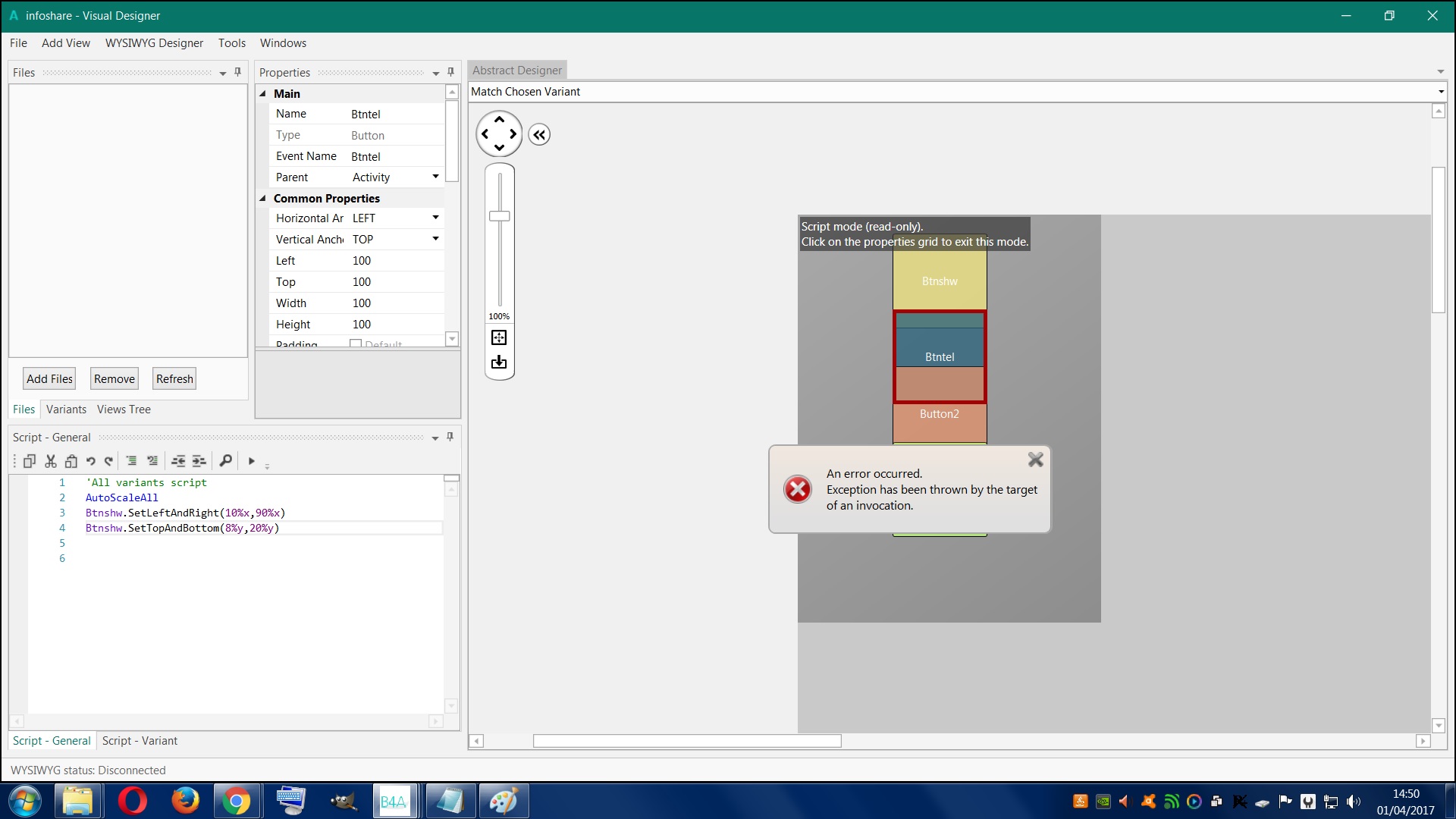Run the script with the play icon
Viewport: 1456px width, 819px height.
tap(252, 460)
